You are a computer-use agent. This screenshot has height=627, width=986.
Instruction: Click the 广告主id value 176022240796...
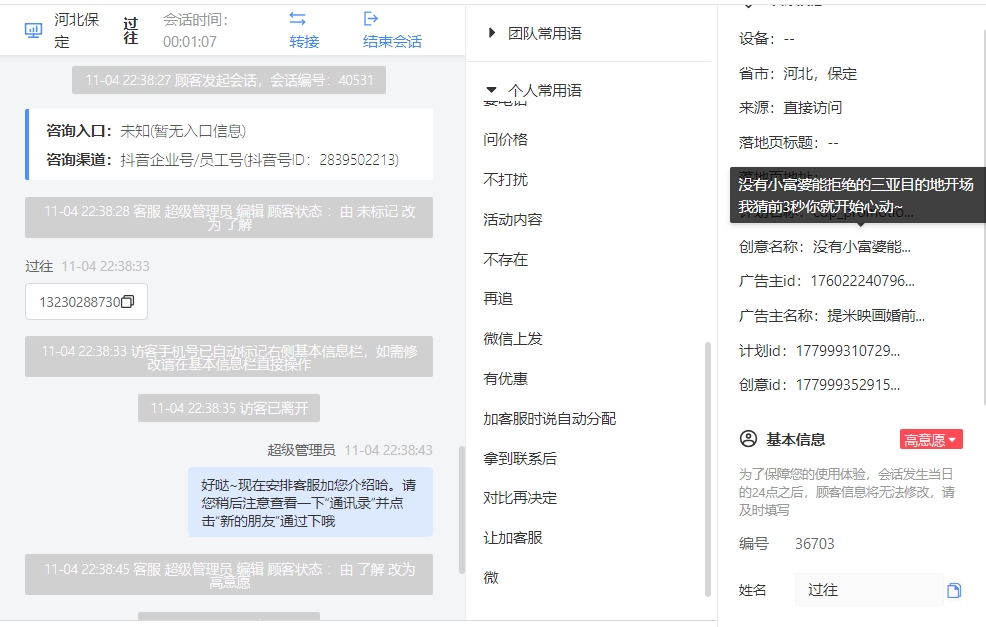click(862, 281)
